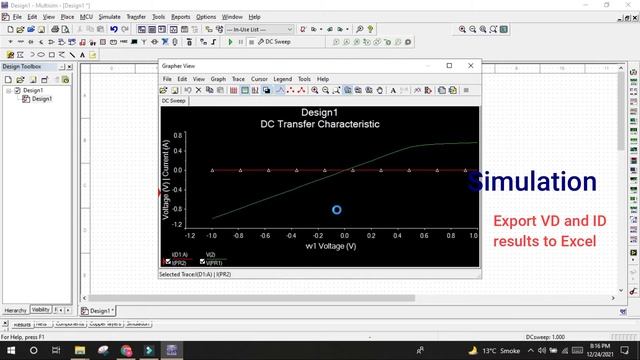
Task: Open the Grapher Trace menu
Action: (238, 79)
